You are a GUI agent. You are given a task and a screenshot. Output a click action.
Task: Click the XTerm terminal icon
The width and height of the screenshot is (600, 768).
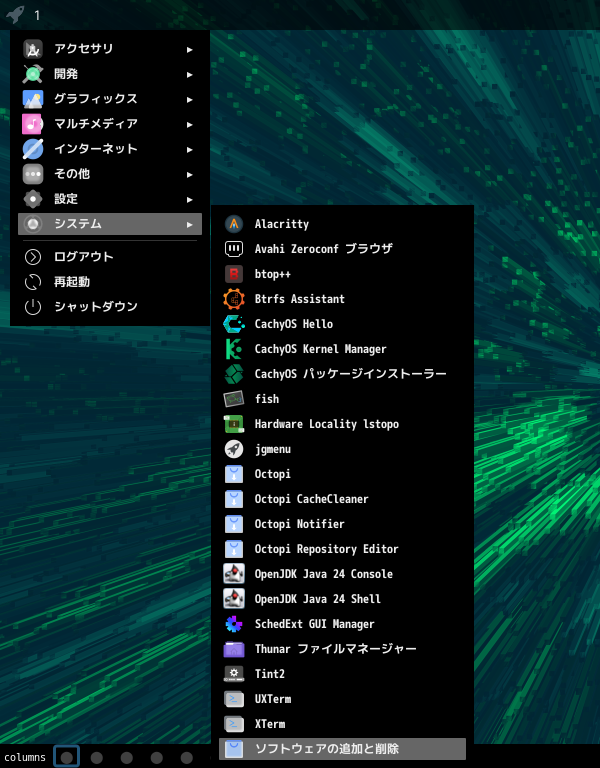click(234, 724)
